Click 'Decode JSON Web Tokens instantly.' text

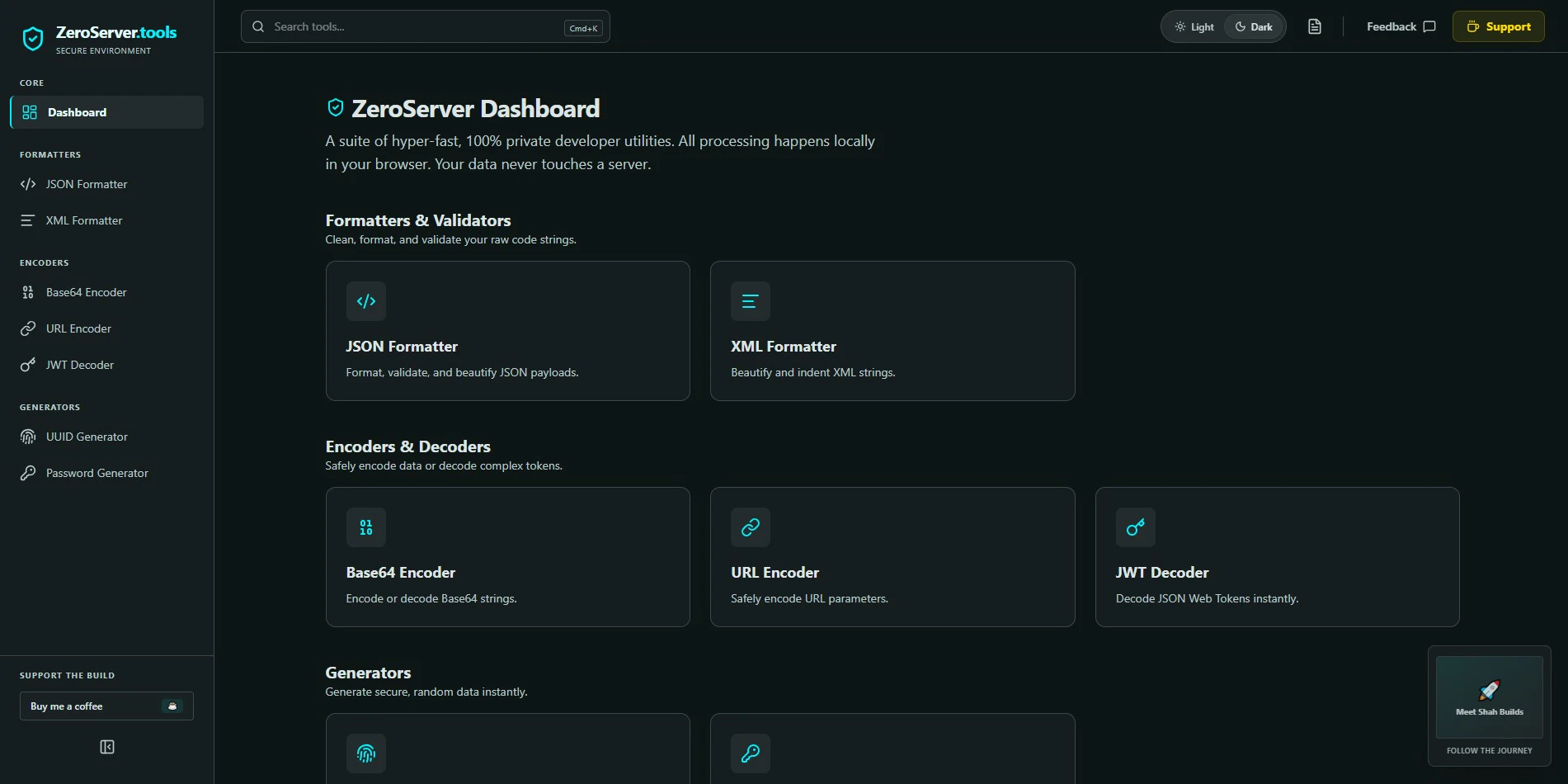[1208, 599]
